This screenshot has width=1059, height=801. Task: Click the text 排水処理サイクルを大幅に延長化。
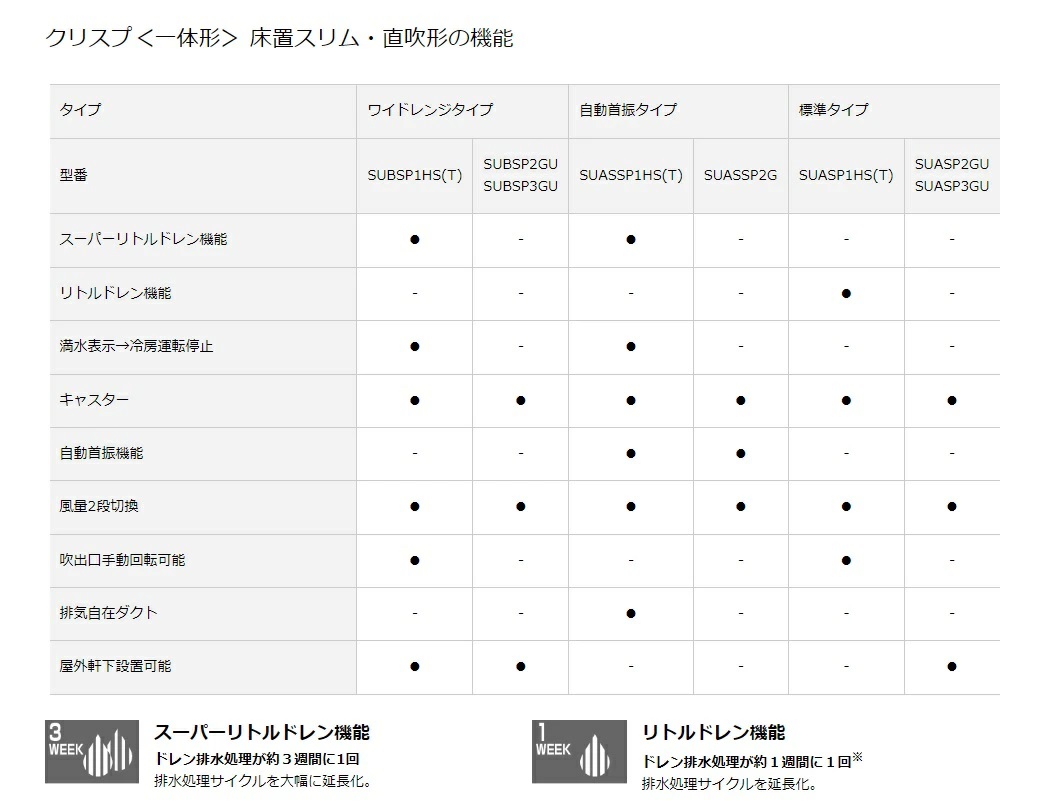click(x=263, y=781)
